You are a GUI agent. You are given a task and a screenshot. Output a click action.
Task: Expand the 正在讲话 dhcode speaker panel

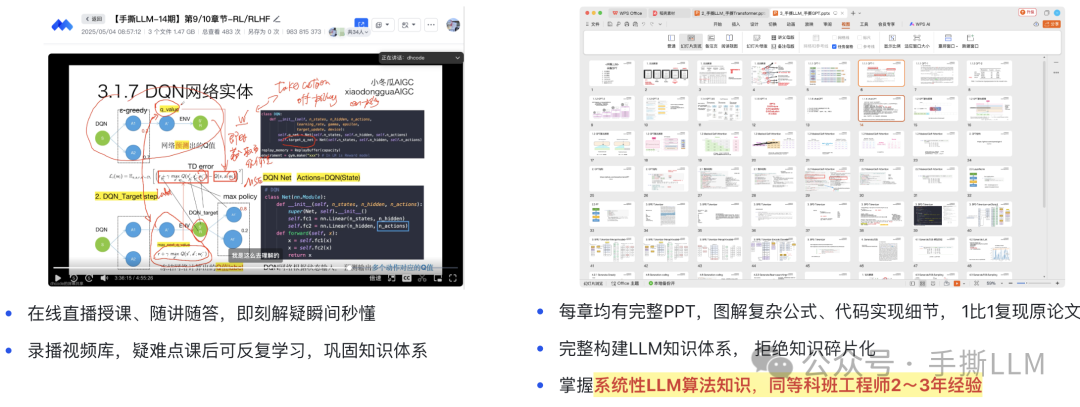[x=421, y=58]
